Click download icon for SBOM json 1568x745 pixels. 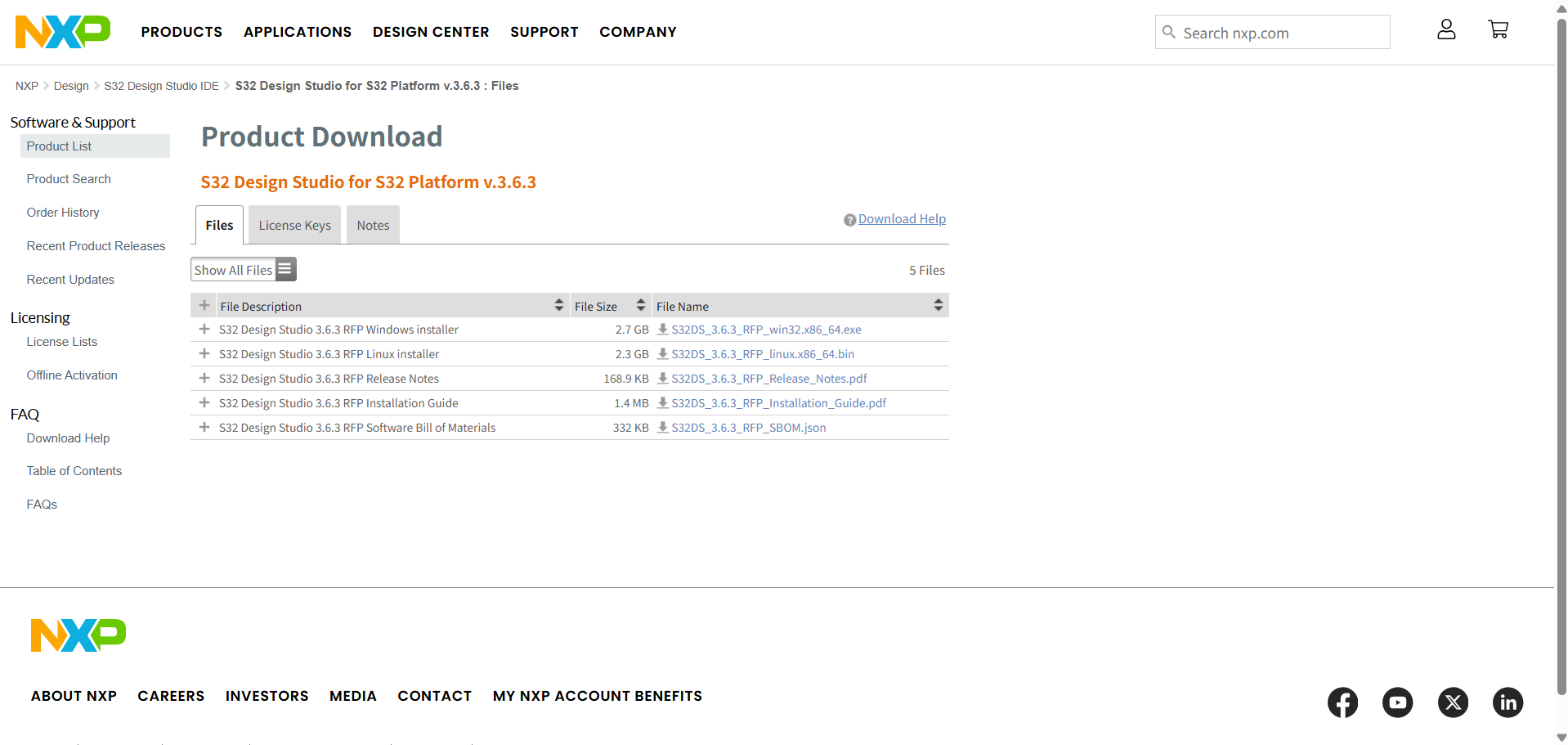[663, 427]
